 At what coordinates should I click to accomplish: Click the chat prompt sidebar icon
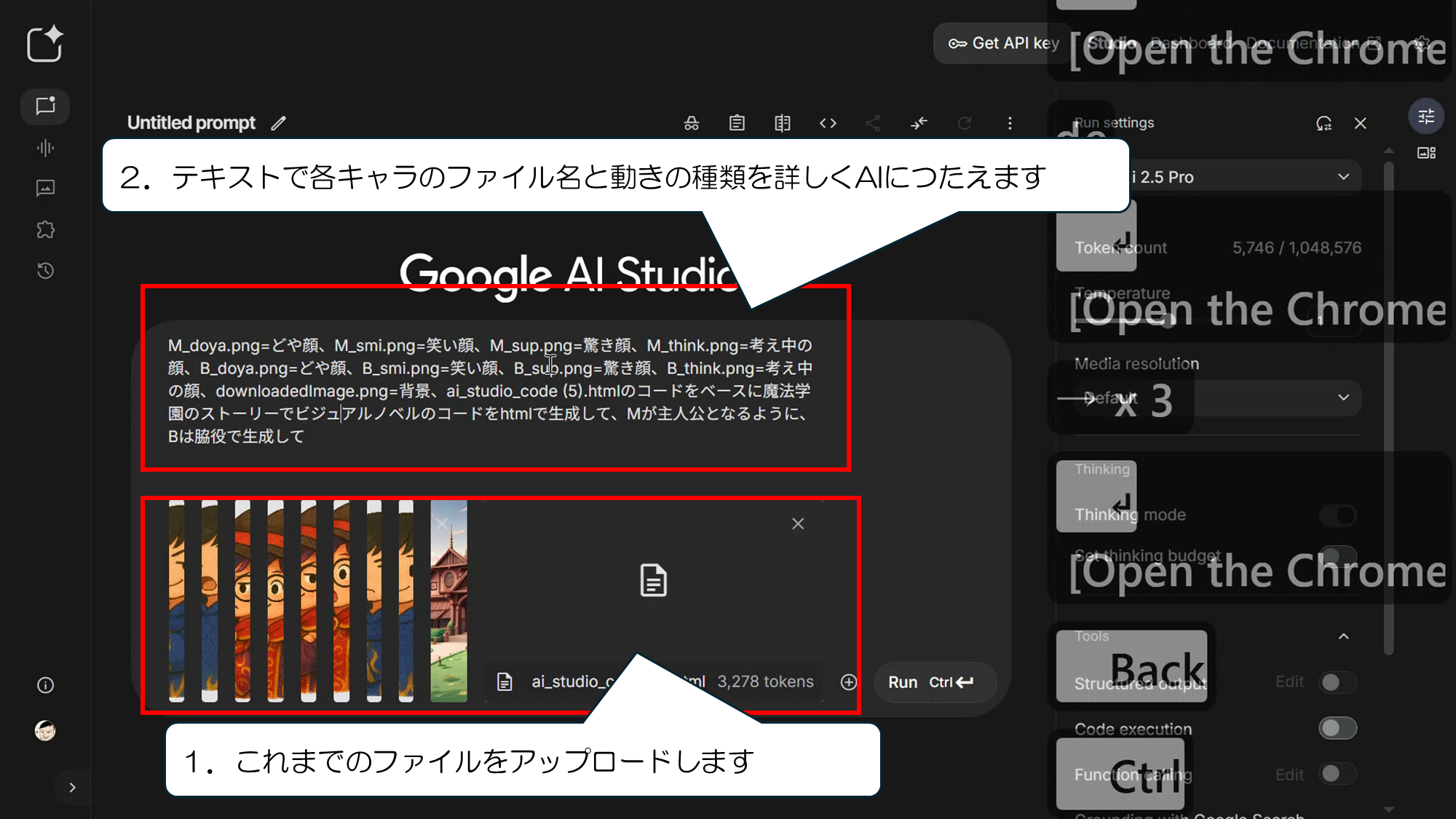click(45, 106)
